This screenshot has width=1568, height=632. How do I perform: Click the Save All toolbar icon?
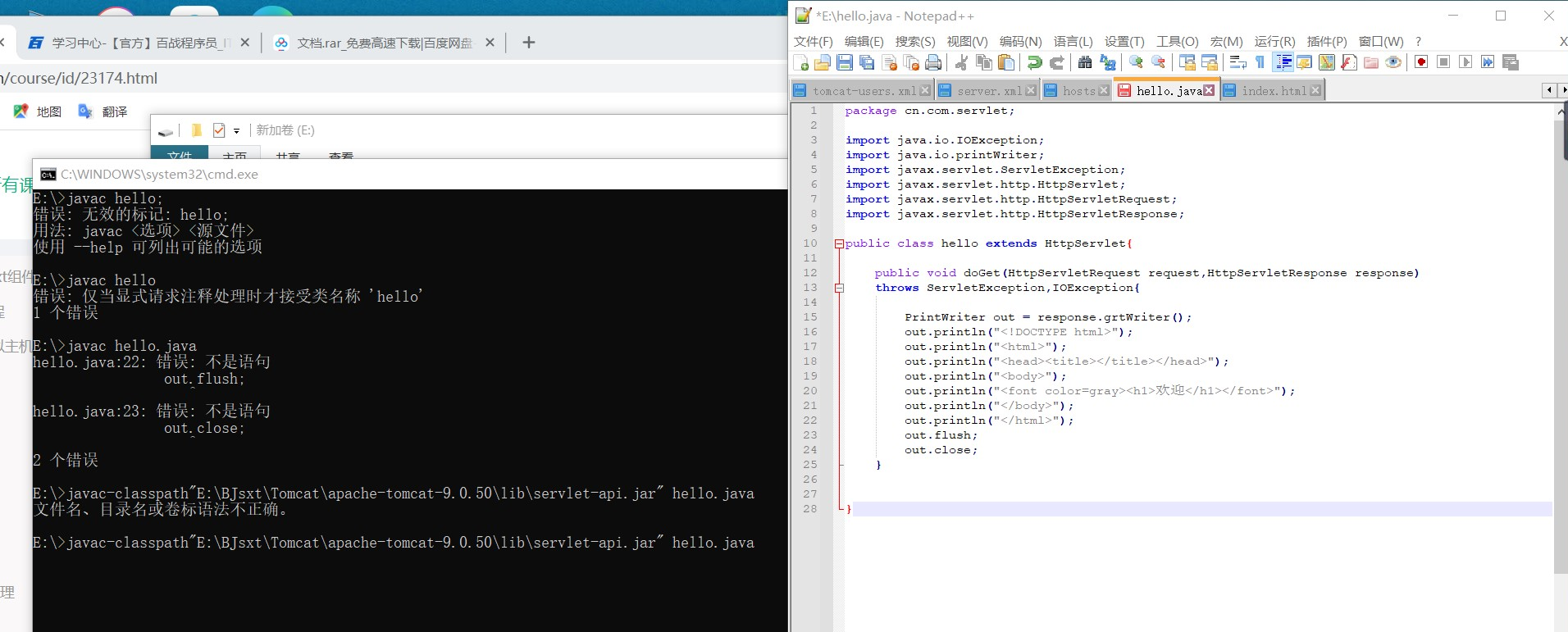pos(867,62)
